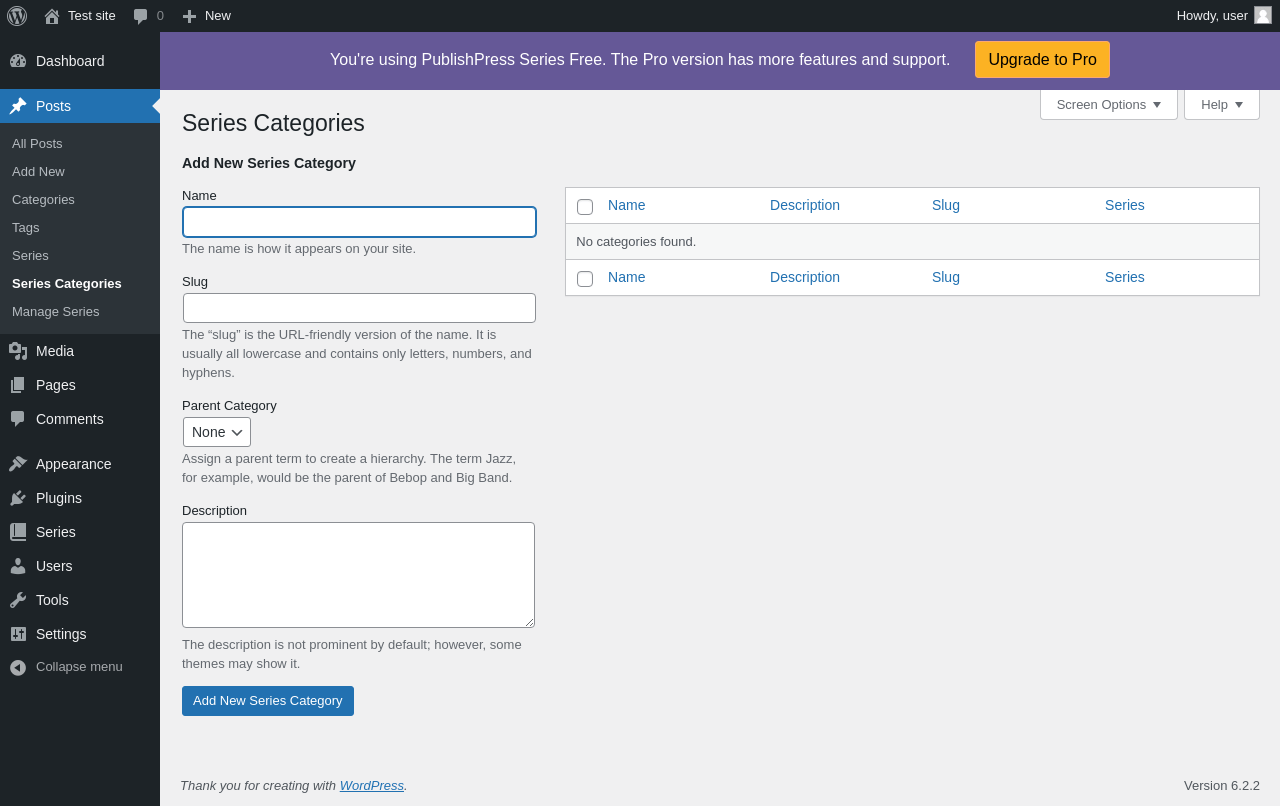Click the Appearance paintbrush icon
Image resolution: width=1280 pixels, height=806 pixels.
coord(18,464)
